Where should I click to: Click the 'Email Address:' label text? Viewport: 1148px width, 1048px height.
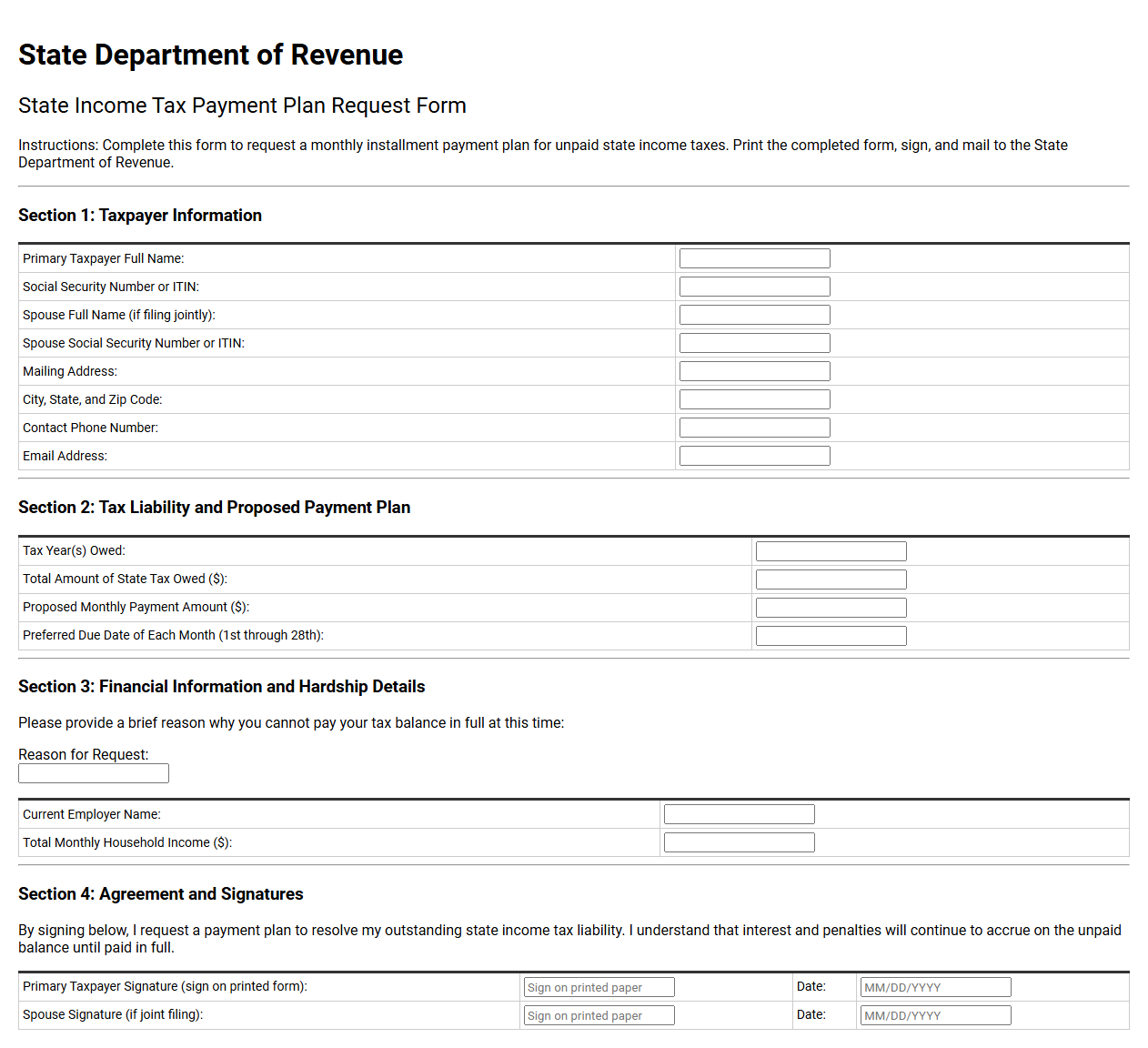[x=65, y=456]
